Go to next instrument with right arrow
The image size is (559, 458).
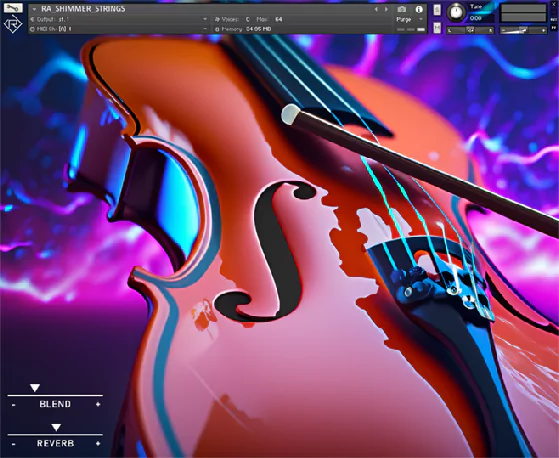click(x=386, y=9)
